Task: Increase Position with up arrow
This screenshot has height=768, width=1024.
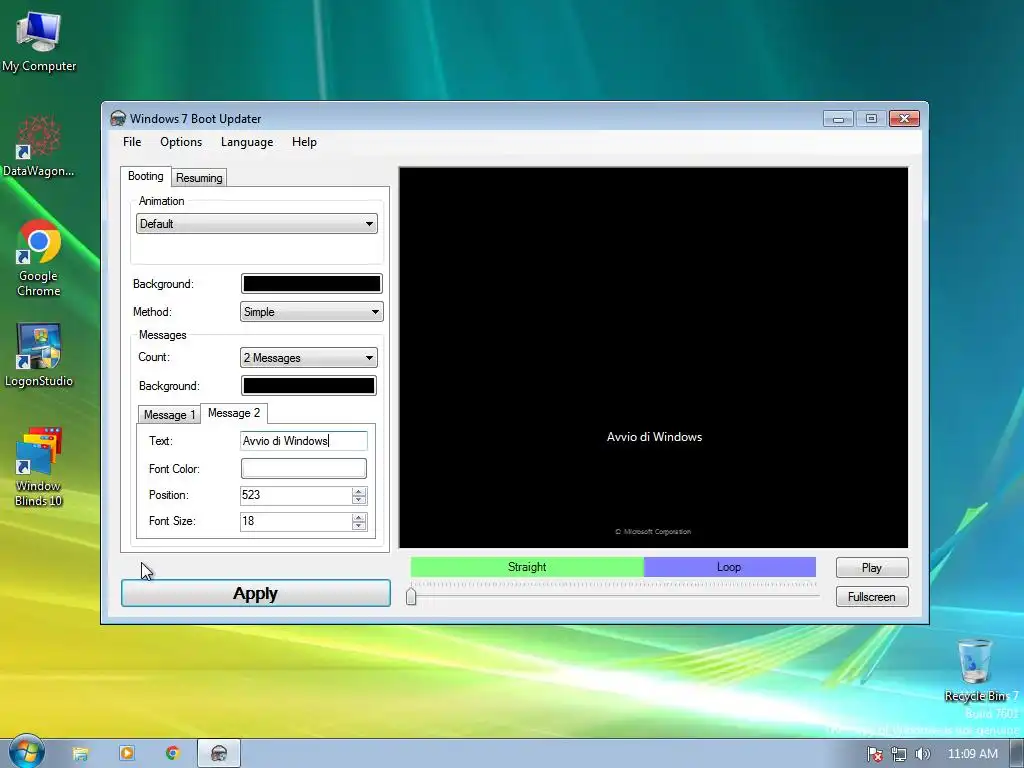Action: [359, 491]
